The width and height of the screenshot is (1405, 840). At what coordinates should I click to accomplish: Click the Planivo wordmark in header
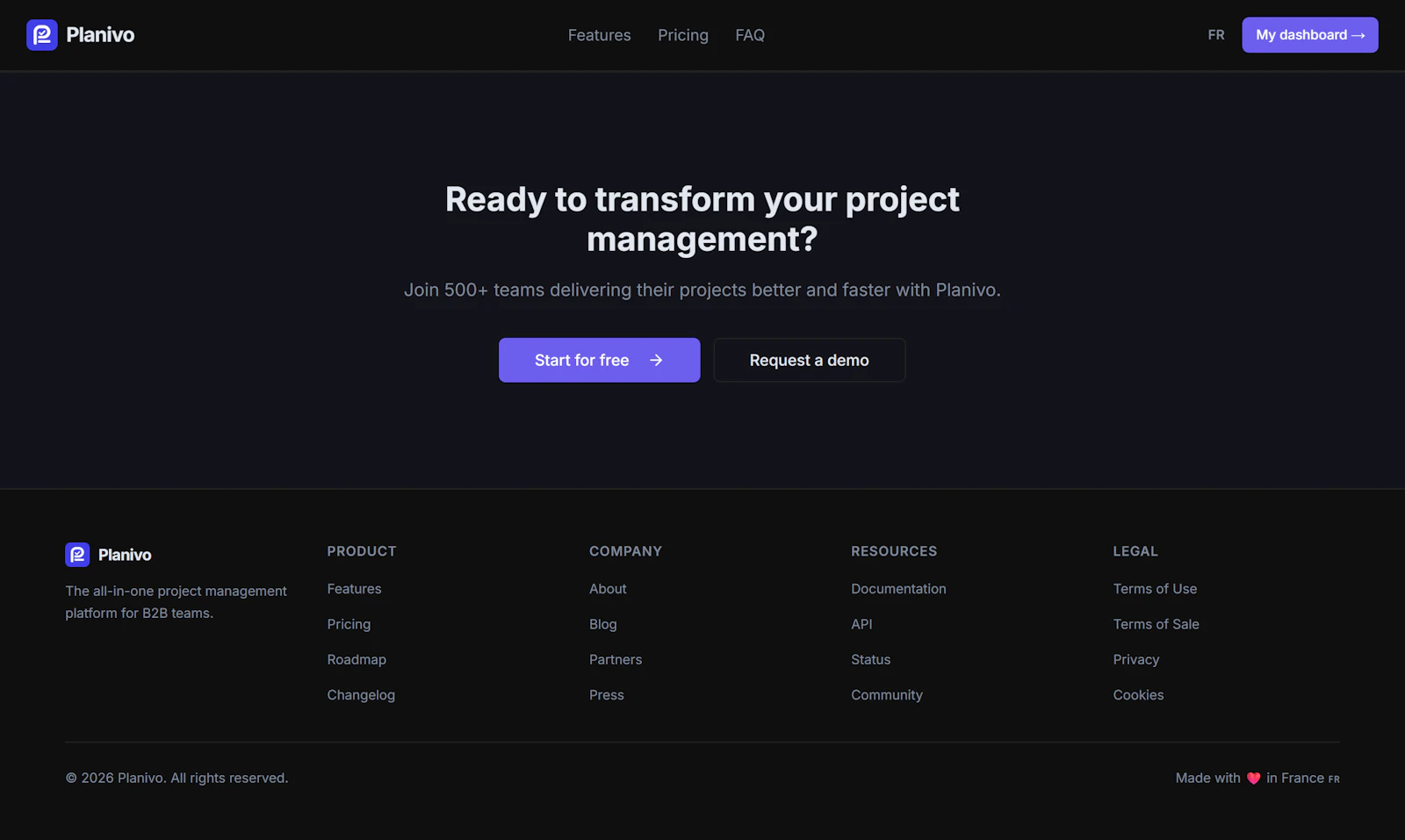pos(100,35)
